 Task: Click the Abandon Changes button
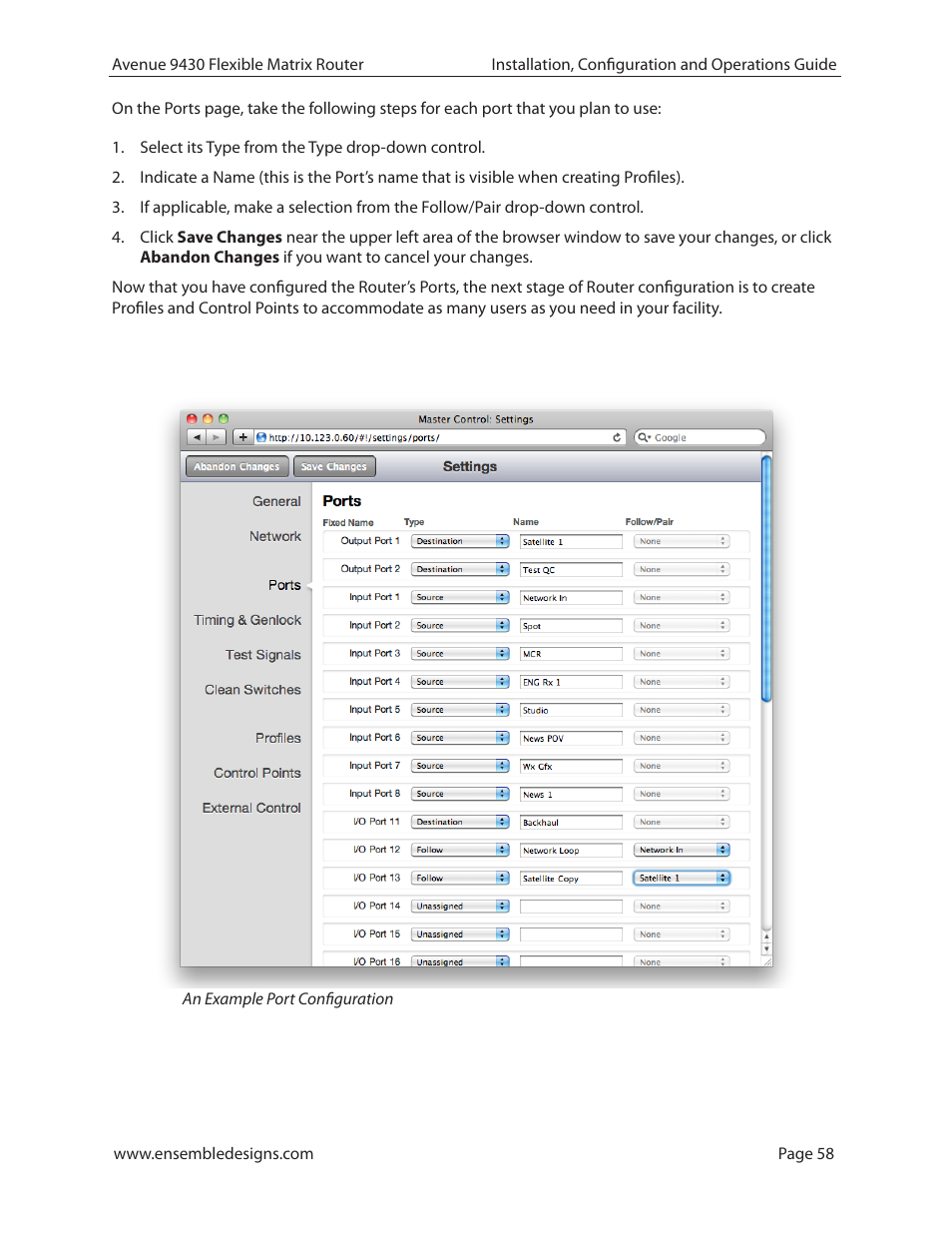(x=238, y=466)
